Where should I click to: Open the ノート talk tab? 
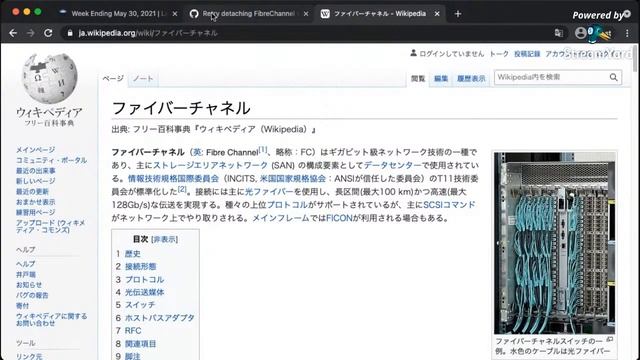[143, 78]
